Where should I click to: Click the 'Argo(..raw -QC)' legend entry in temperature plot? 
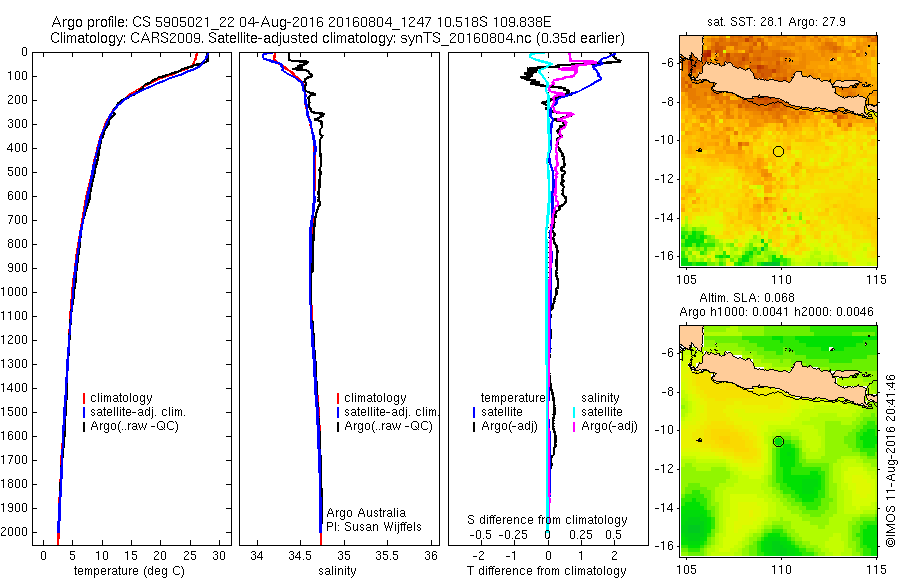pos(130,426)
